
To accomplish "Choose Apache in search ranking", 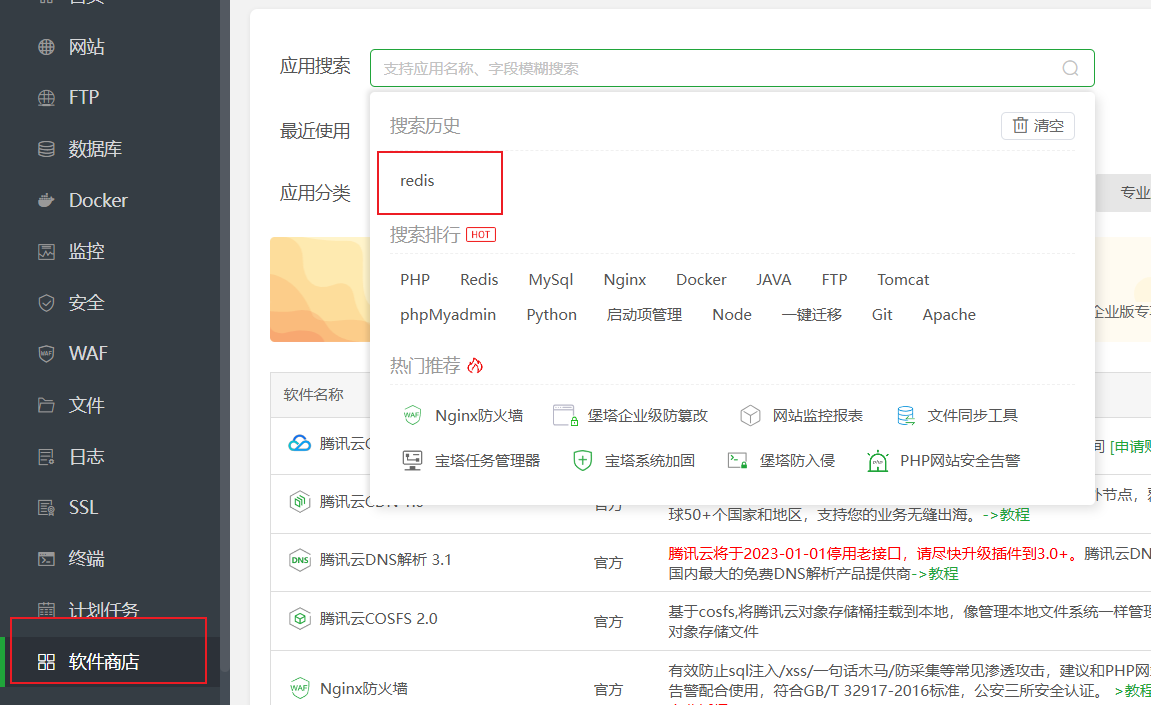I will (949, 315).
